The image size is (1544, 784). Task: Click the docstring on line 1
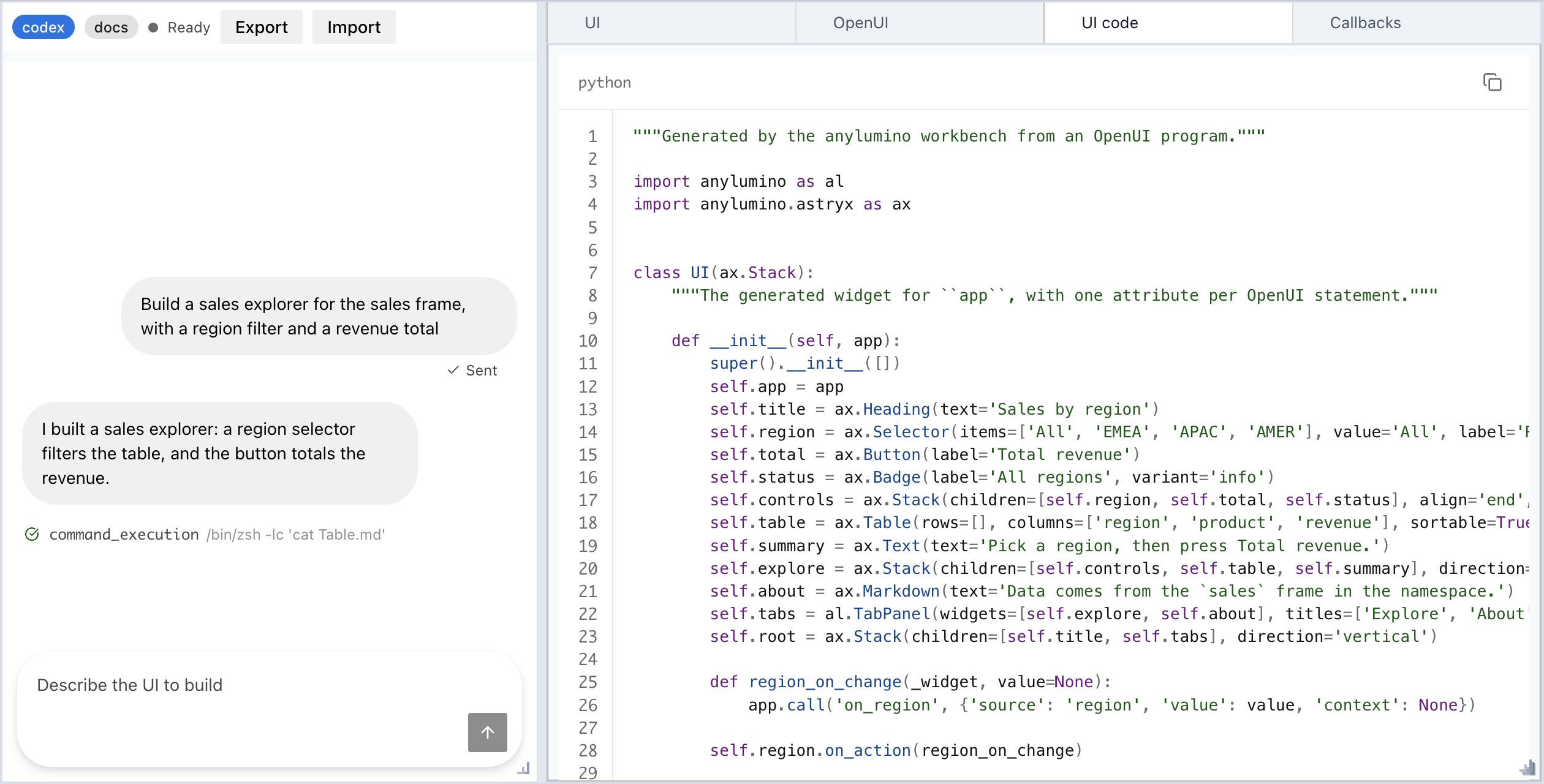coord(949,136)
